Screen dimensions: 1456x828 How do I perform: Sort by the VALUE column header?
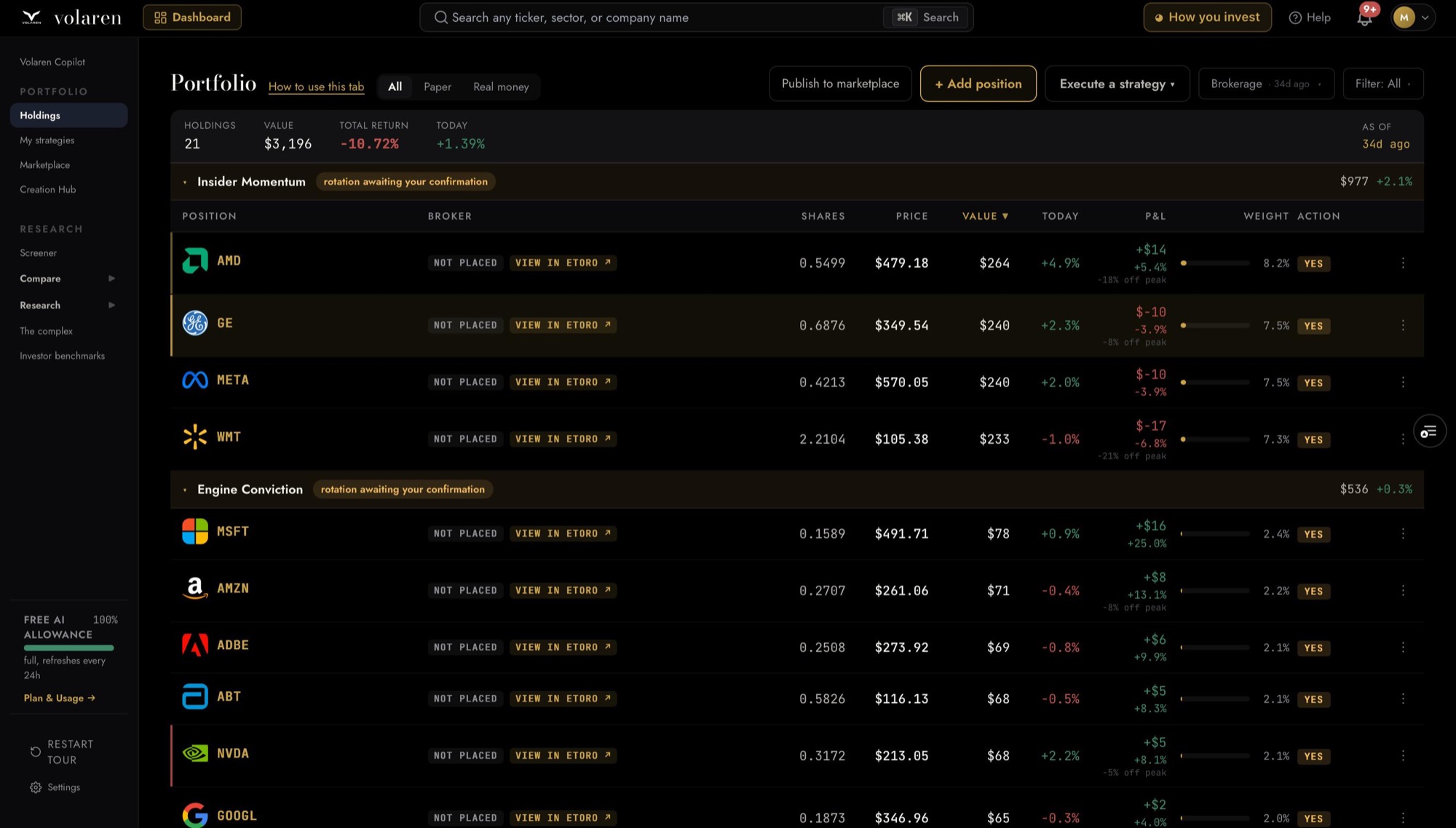[x=985, y=216]
